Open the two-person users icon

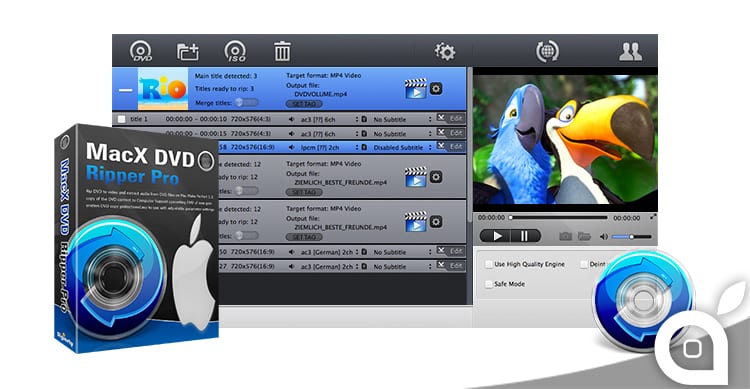click(630, 51)
